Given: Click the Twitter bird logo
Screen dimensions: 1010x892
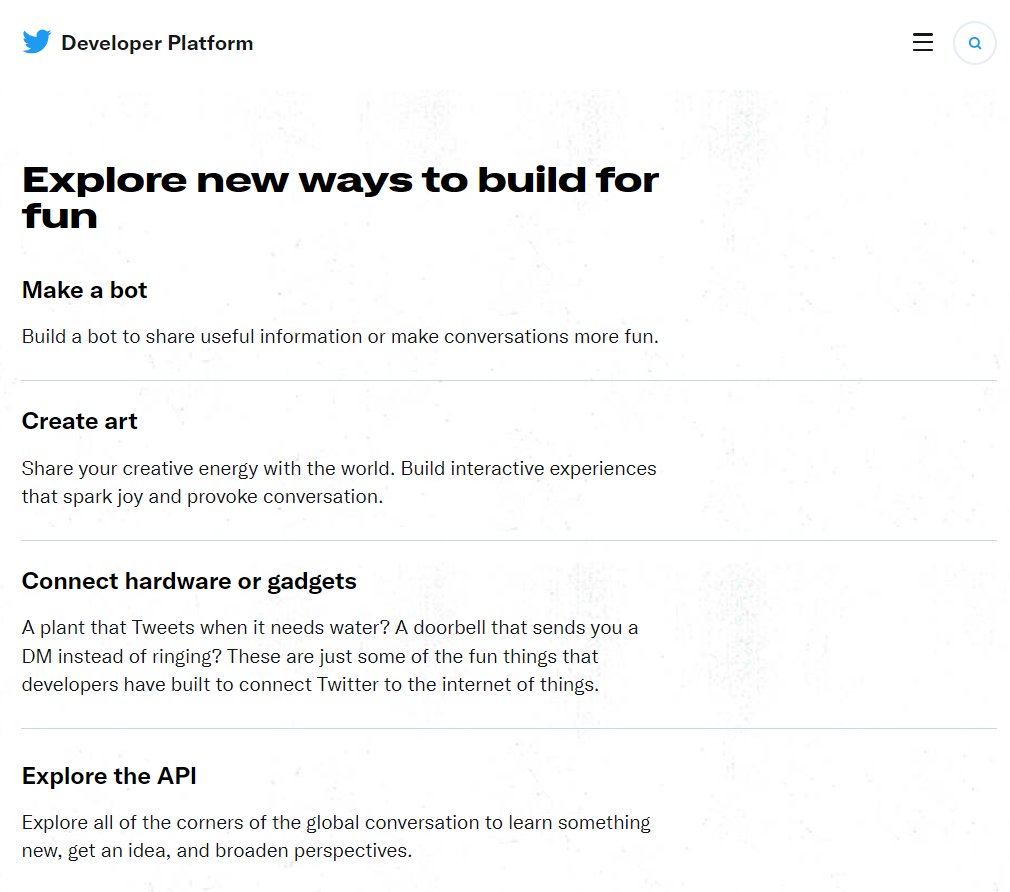Looking at the screenshot, I should click(x=36, y=42).
